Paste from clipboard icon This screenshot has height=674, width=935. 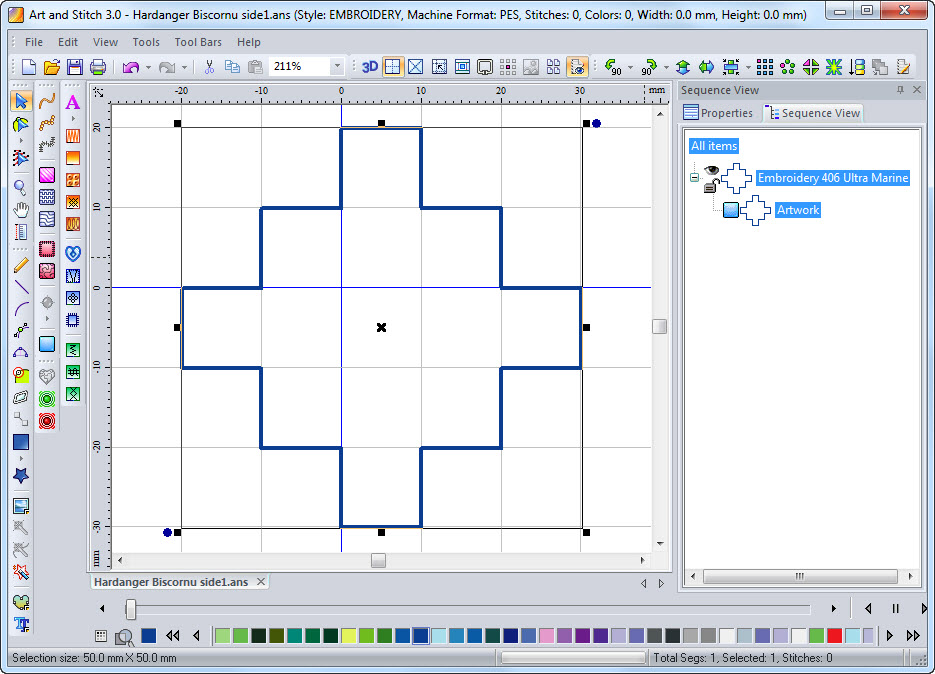[x=255, y=67]
